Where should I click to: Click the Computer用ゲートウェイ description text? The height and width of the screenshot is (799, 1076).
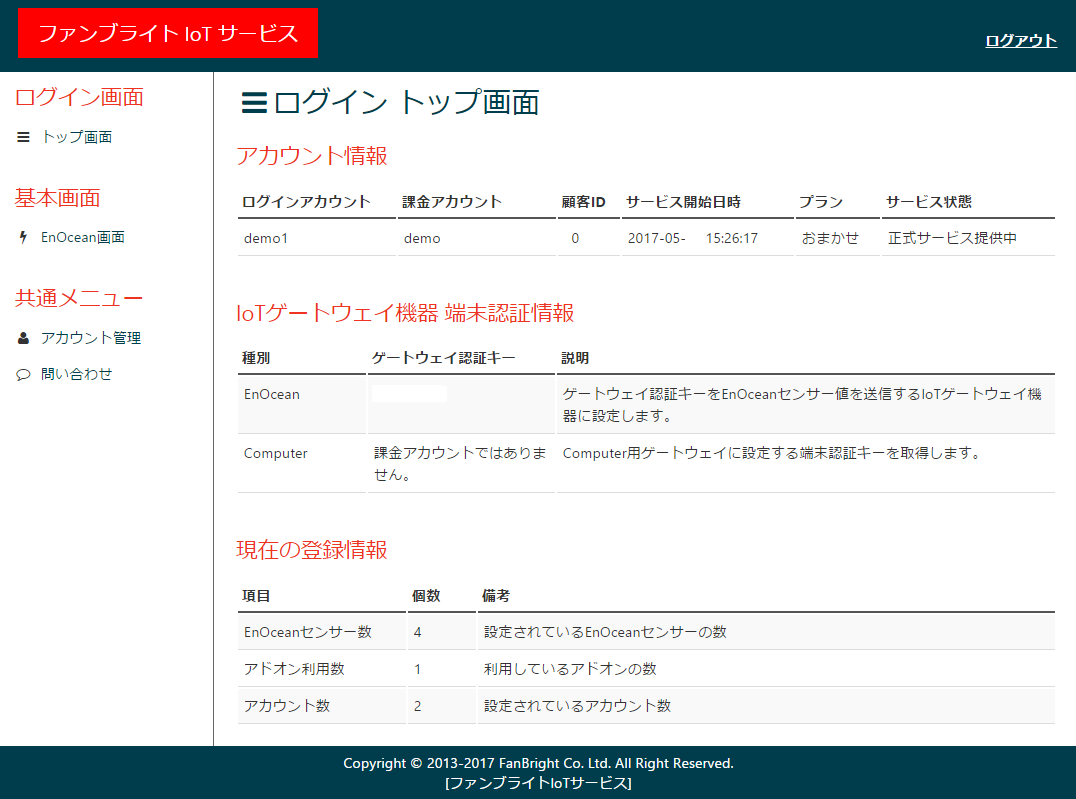773,453
